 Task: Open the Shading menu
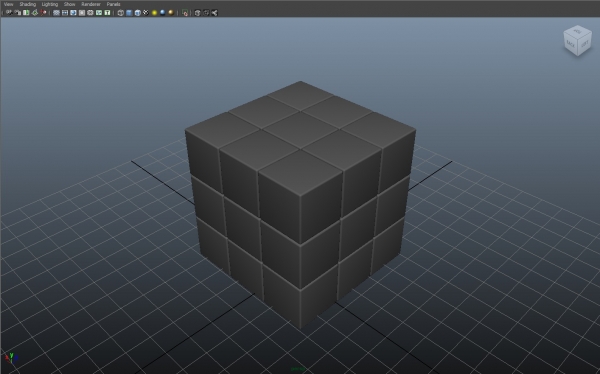[x=28, y=4]
